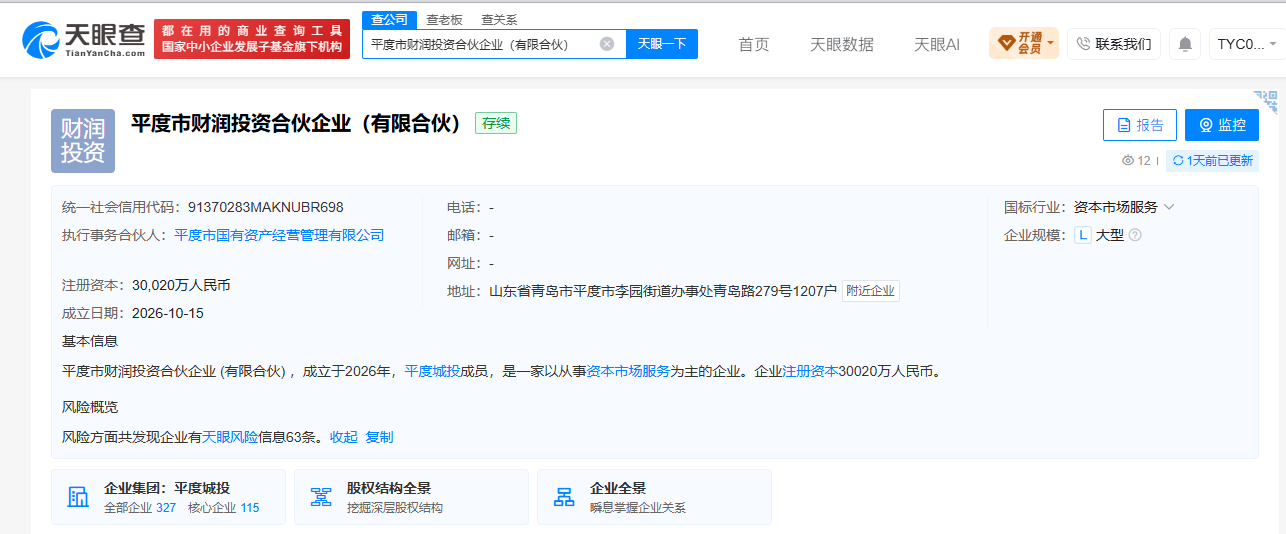Click the 财润投资 company logo tile
This screenshot has height=534, width=1286.
(x=83, y=141)
